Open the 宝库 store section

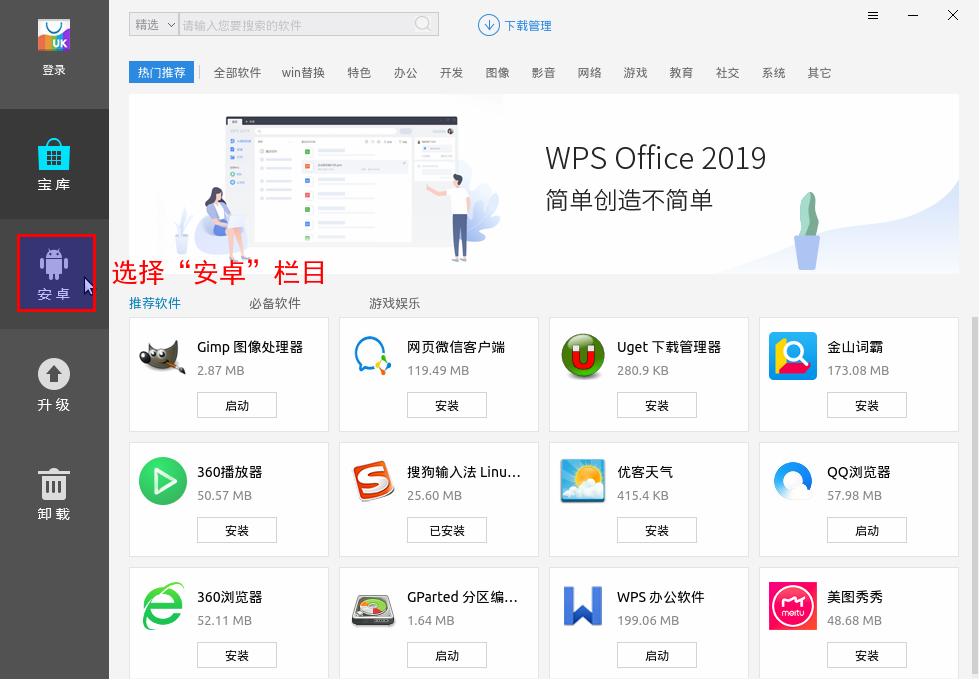54,164
